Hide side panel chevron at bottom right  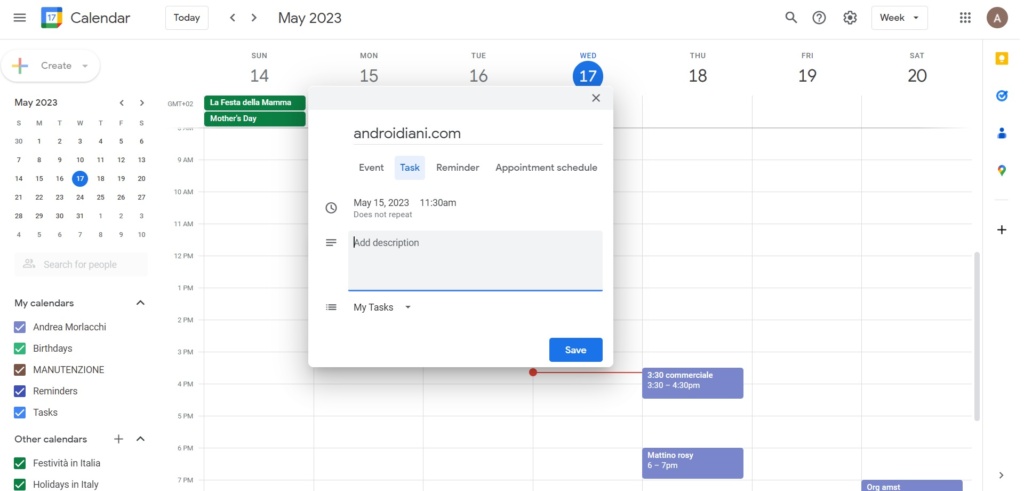(x=1002, y=475)
